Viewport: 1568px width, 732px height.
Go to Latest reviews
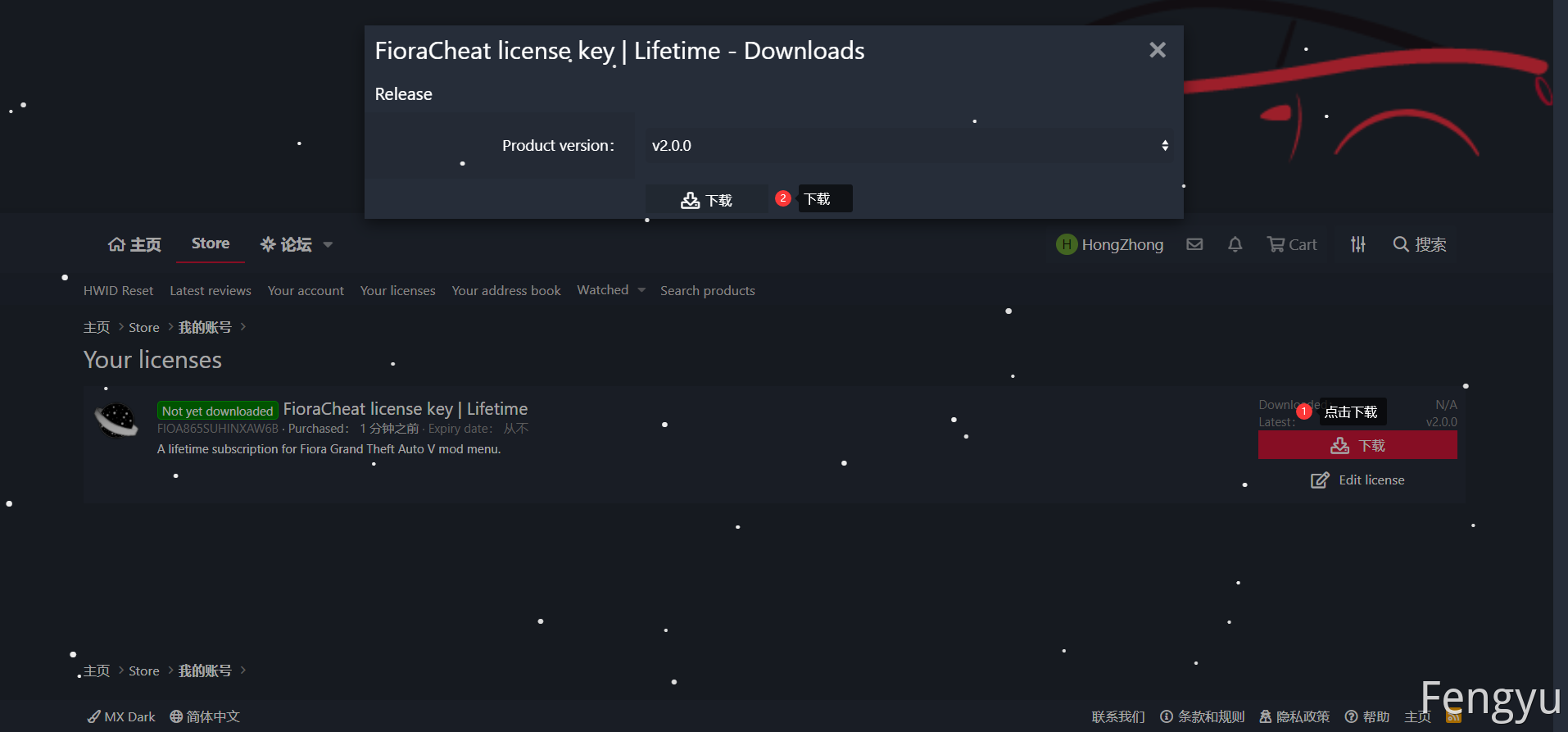211,290
